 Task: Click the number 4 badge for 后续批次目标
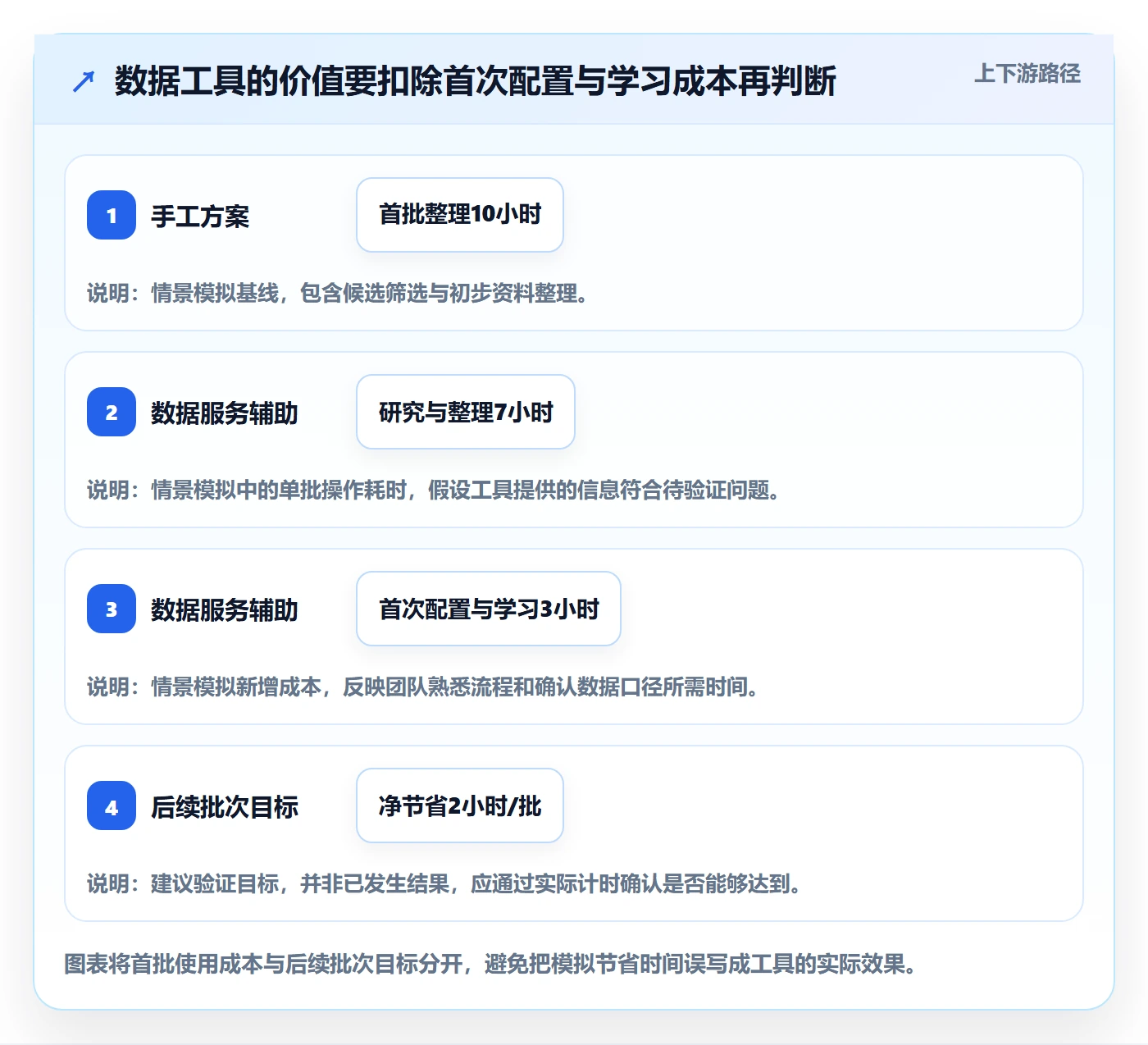tap(112, 805)
